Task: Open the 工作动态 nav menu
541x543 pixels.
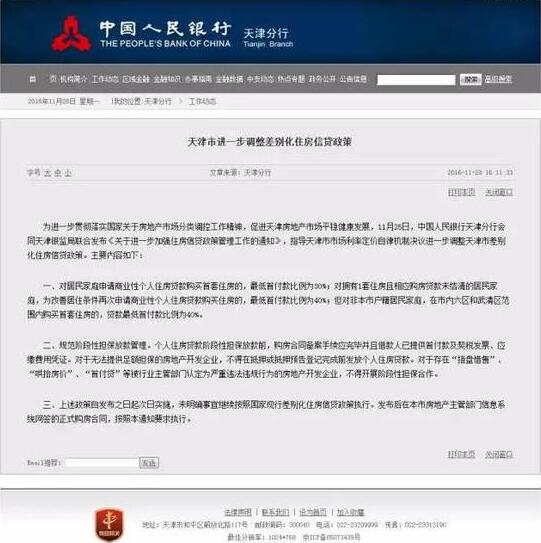Action: pos(105,79)
